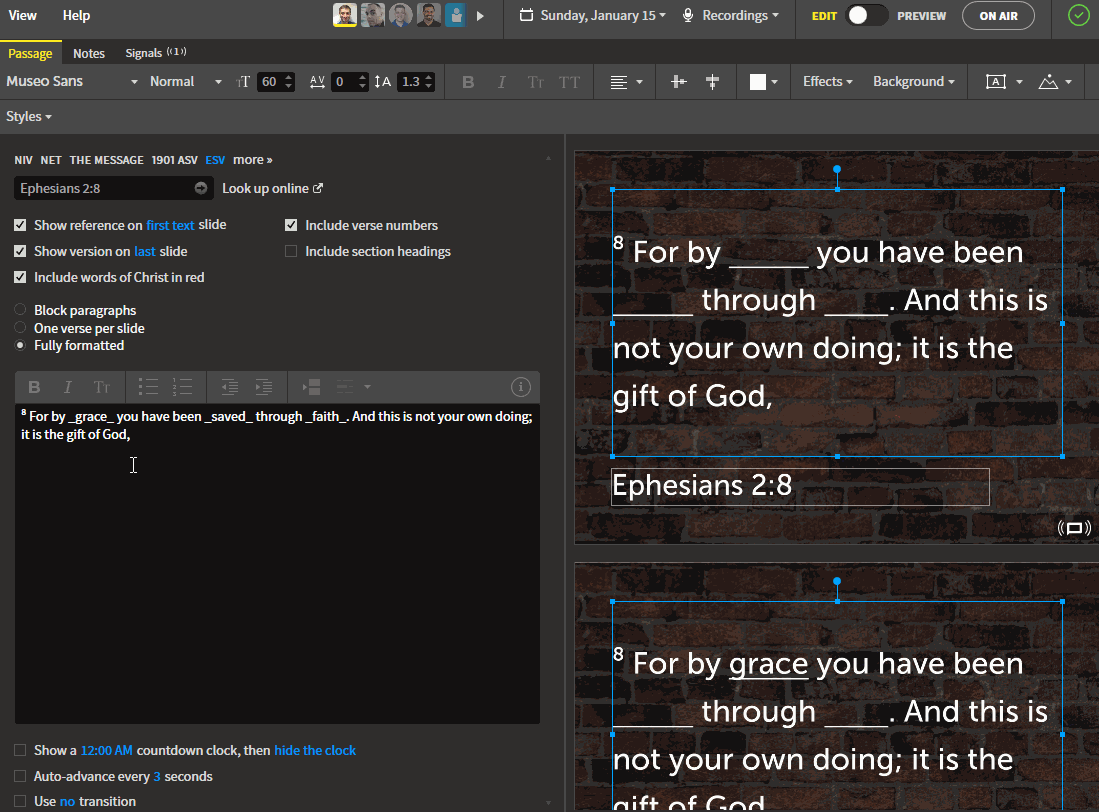This screenshot has height=812, width=1099.
Task: Click the vertical center alignment icon
Action: pyautogui.click(x=712, y=82)
